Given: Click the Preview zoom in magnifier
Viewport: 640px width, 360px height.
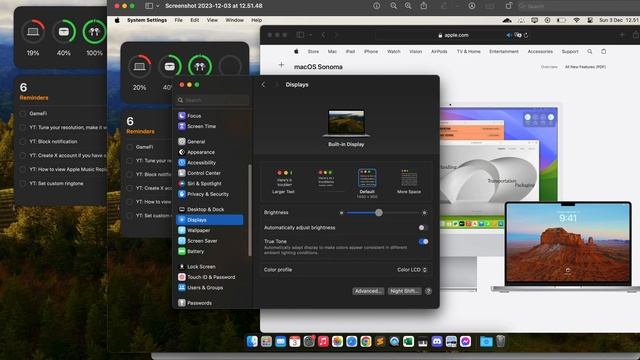Looking at the screenshot, I should click(408, 6).
